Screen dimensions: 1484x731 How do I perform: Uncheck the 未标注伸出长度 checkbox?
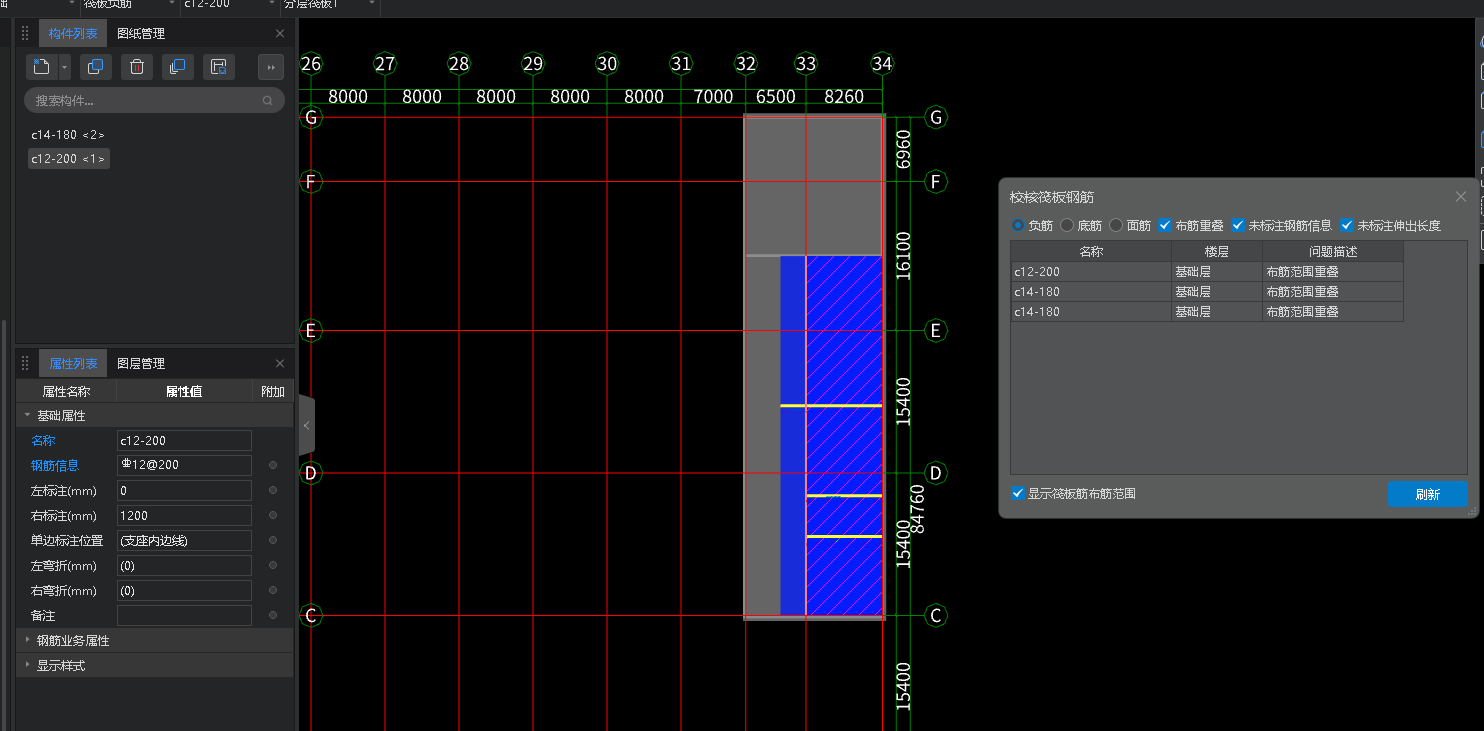[1347, 225]
